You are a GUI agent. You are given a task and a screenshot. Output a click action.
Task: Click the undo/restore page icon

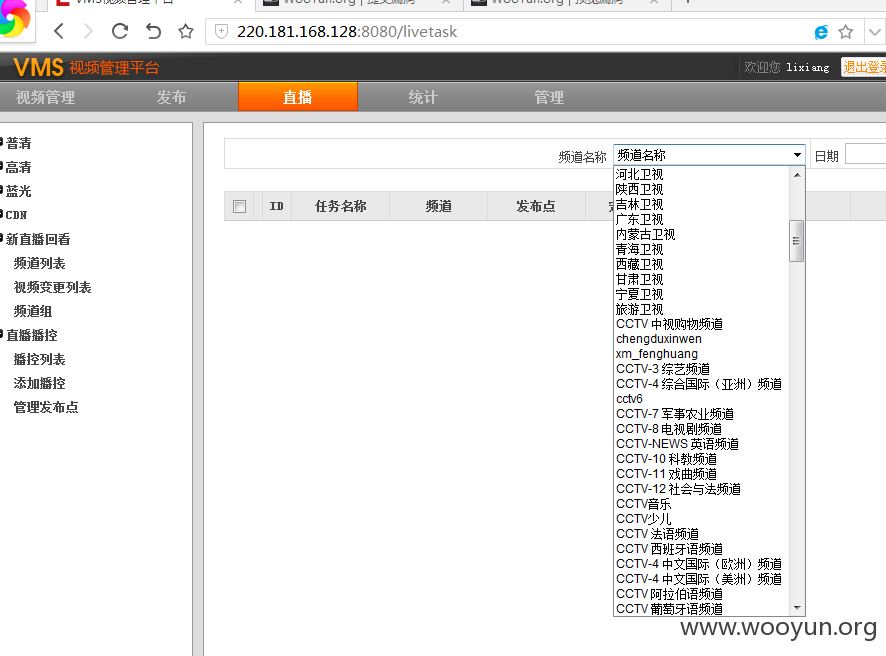coord(153,31)
